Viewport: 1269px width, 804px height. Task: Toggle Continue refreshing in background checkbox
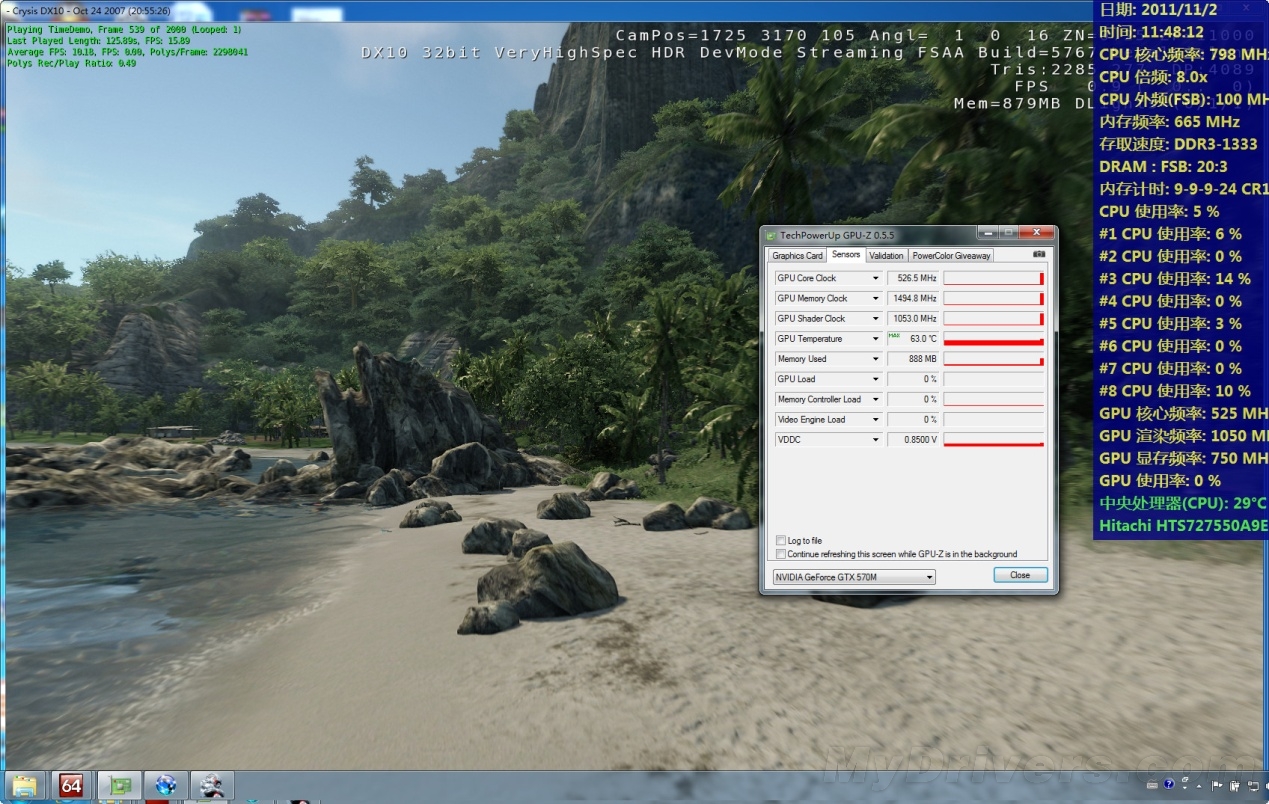[x=781, y=554]
